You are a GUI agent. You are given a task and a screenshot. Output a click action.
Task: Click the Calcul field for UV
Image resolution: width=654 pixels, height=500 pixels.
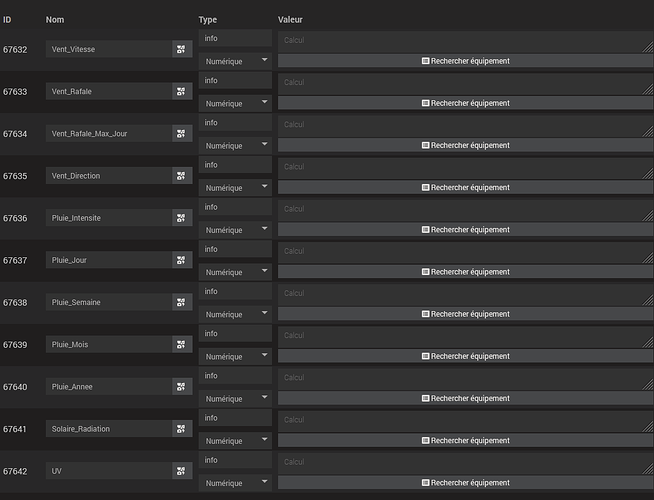[465, 463]
